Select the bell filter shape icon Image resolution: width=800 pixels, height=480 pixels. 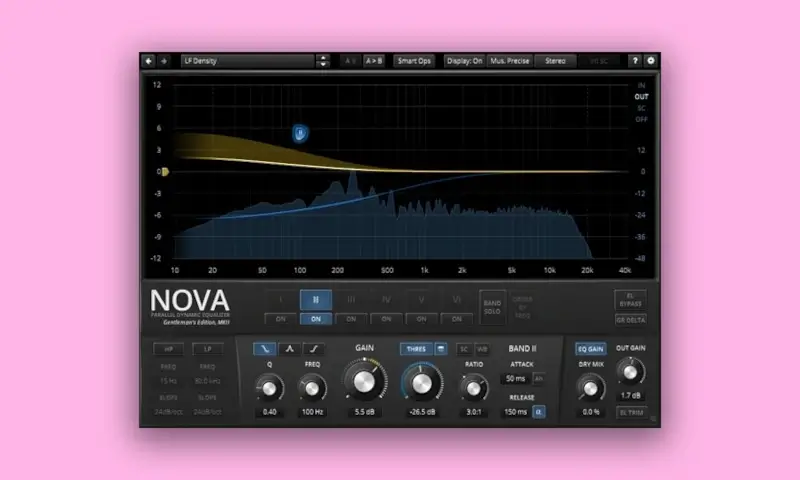289,349
